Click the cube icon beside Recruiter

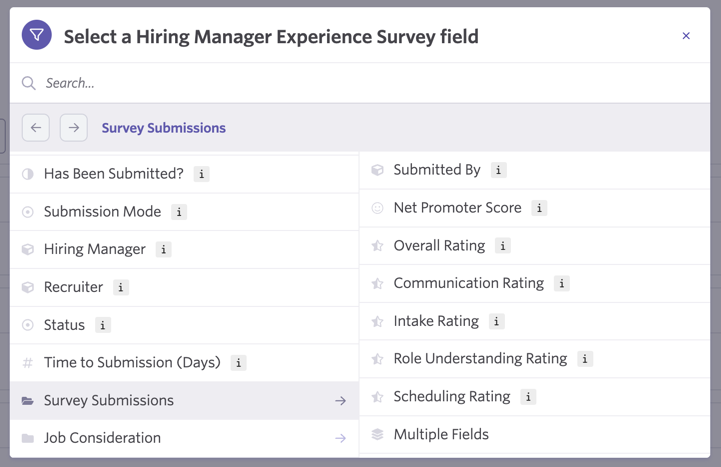[28, 287]
